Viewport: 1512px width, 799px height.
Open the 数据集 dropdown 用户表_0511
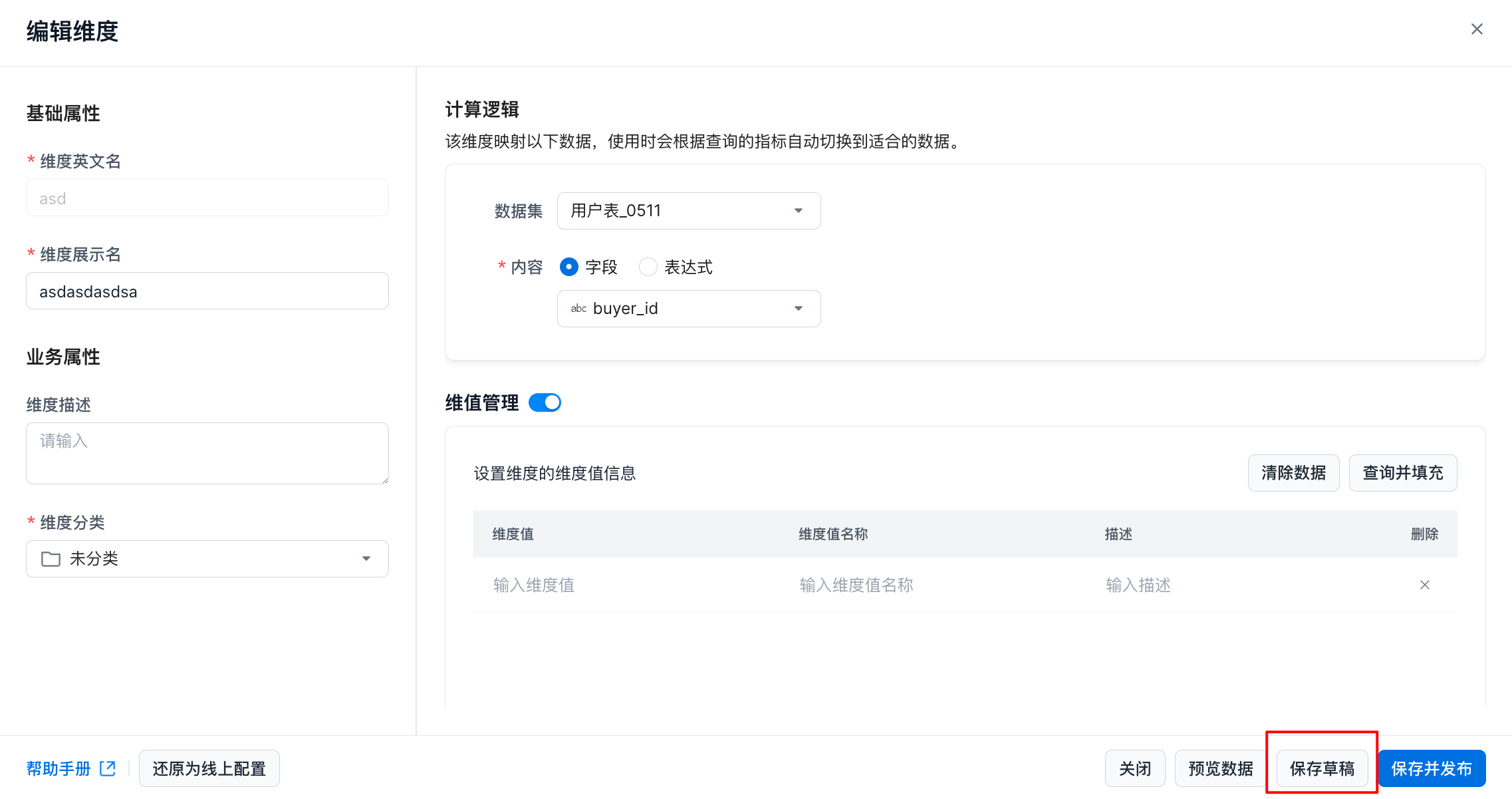click(688, 211)
